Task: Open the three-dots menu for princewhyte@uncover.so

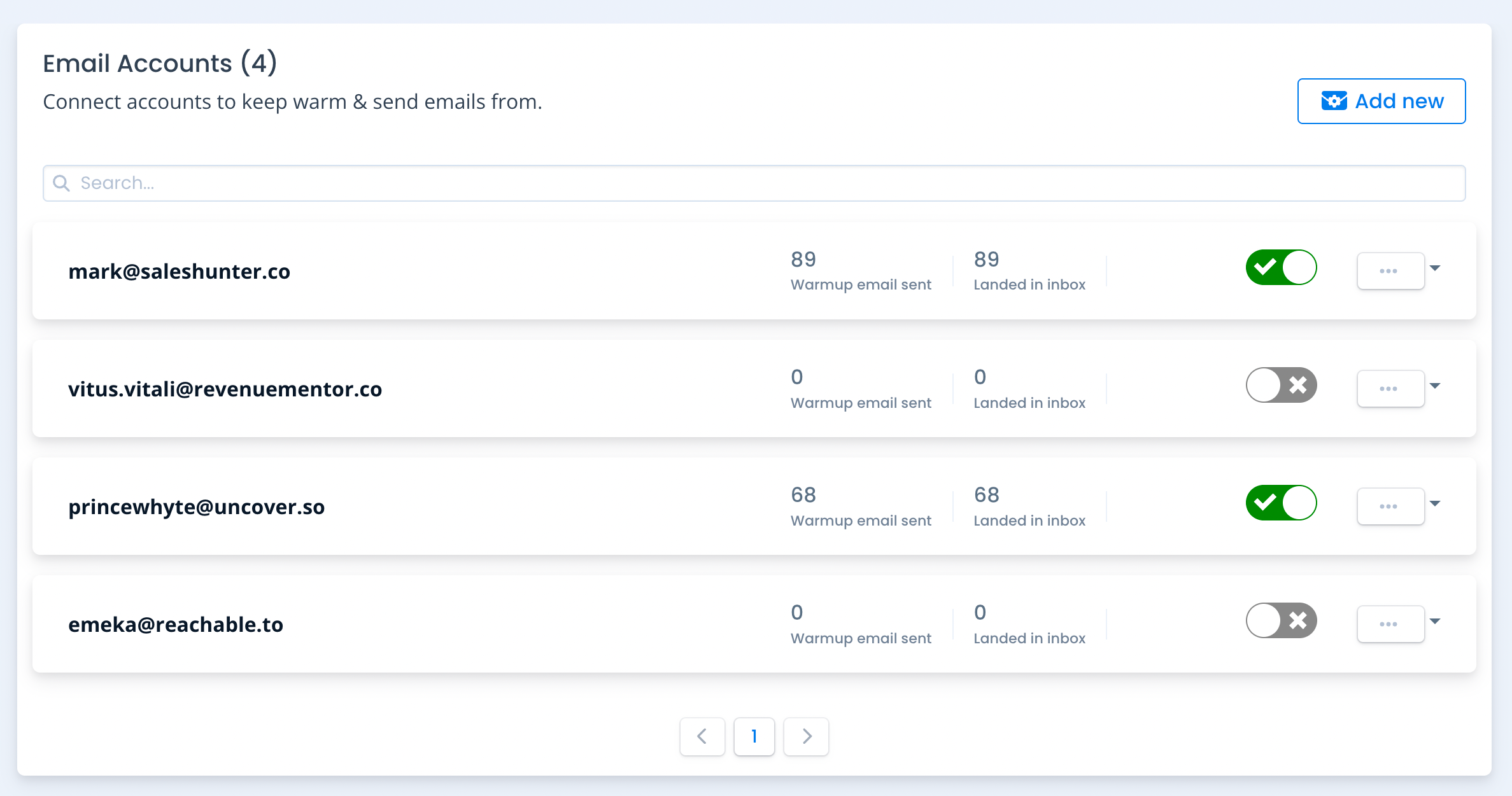Action: pyautogui.click(x=1390, y=506)
